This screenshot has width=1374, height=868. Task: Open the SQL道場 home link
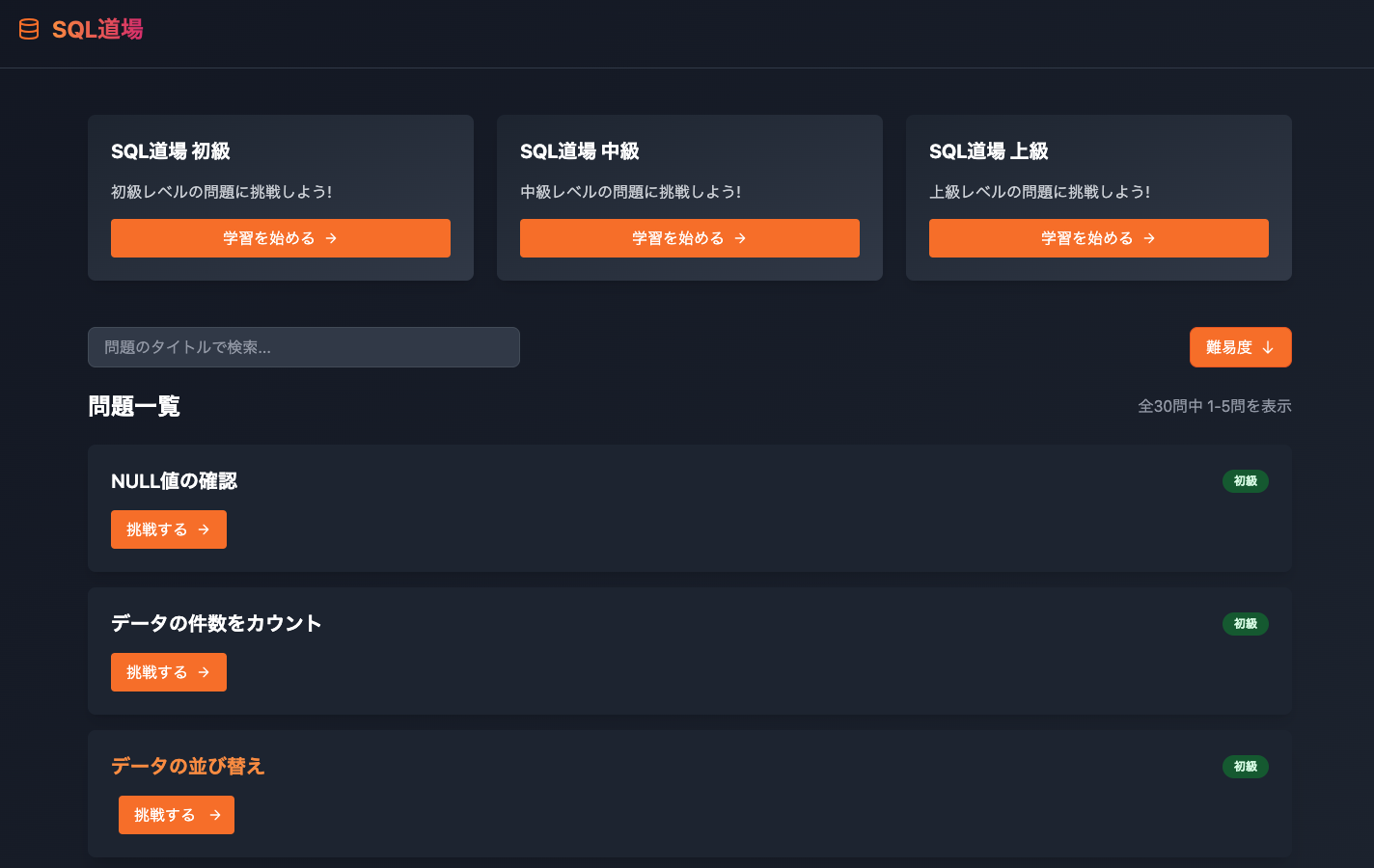pos(97,30)
